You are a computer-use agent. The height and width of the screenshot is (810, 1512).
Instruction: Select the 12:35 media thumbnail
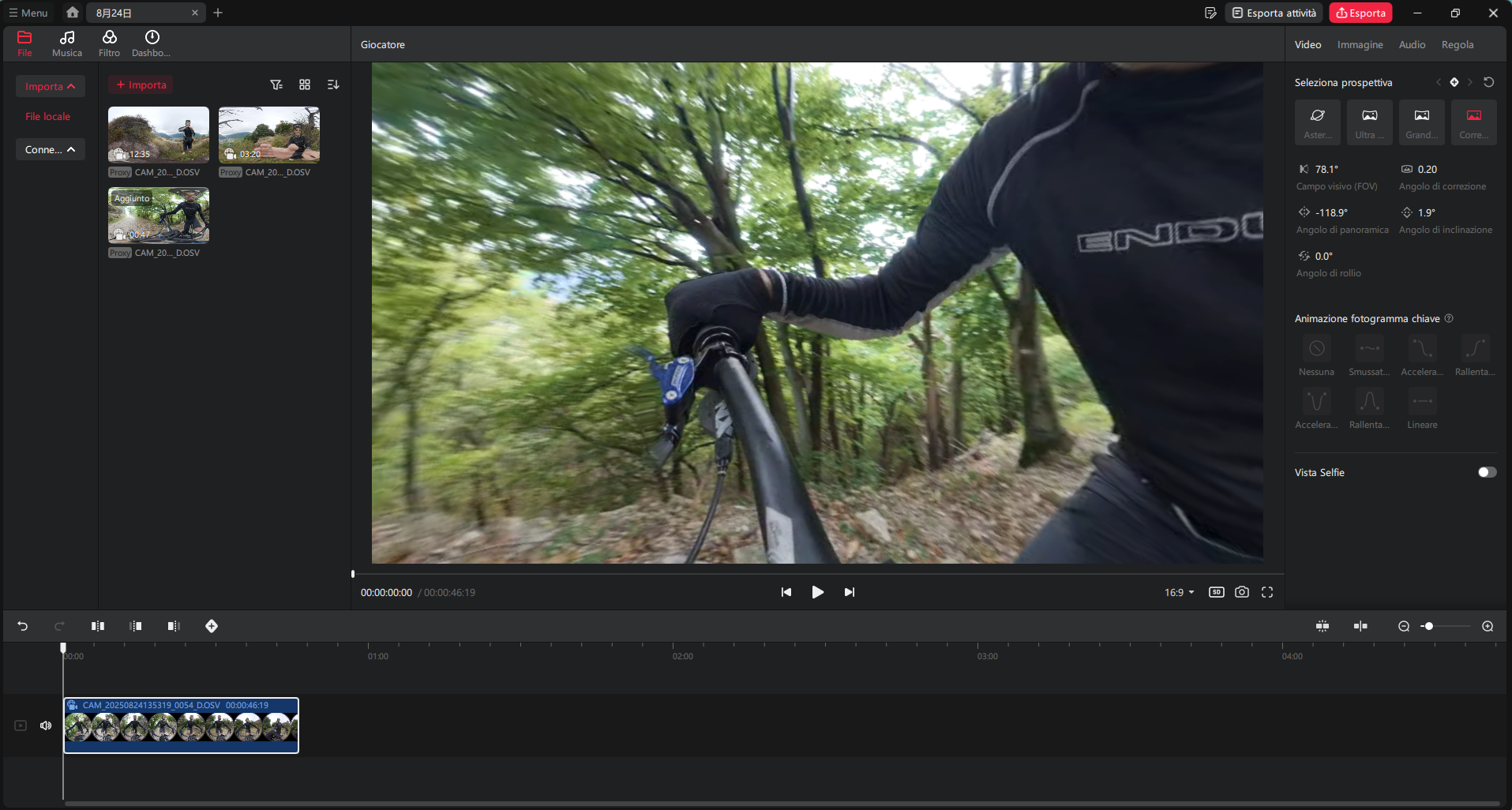pyautogui.click(x=159, y=134)
